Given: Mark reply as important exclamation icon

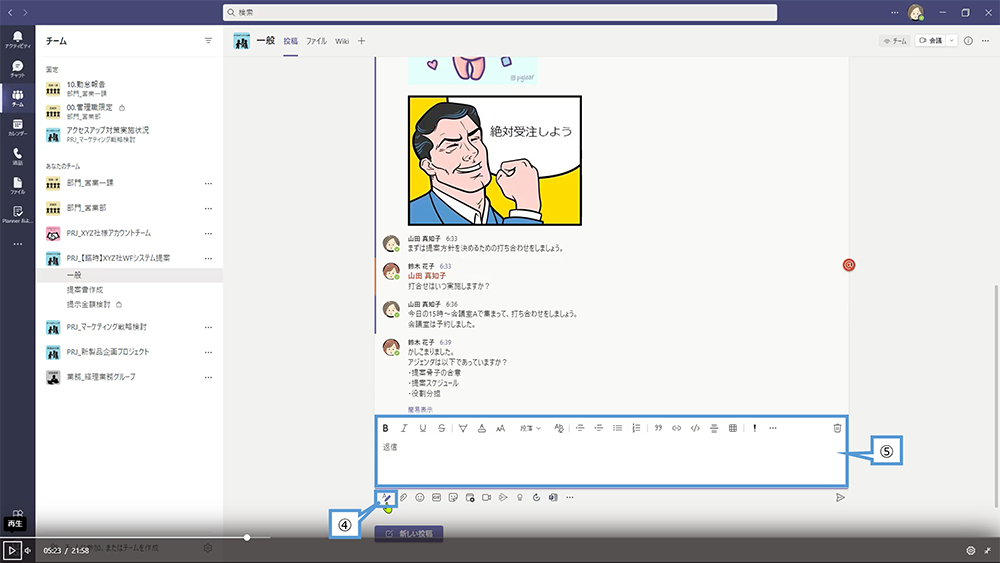Looking at the screenshot, I should pos(754,428).
